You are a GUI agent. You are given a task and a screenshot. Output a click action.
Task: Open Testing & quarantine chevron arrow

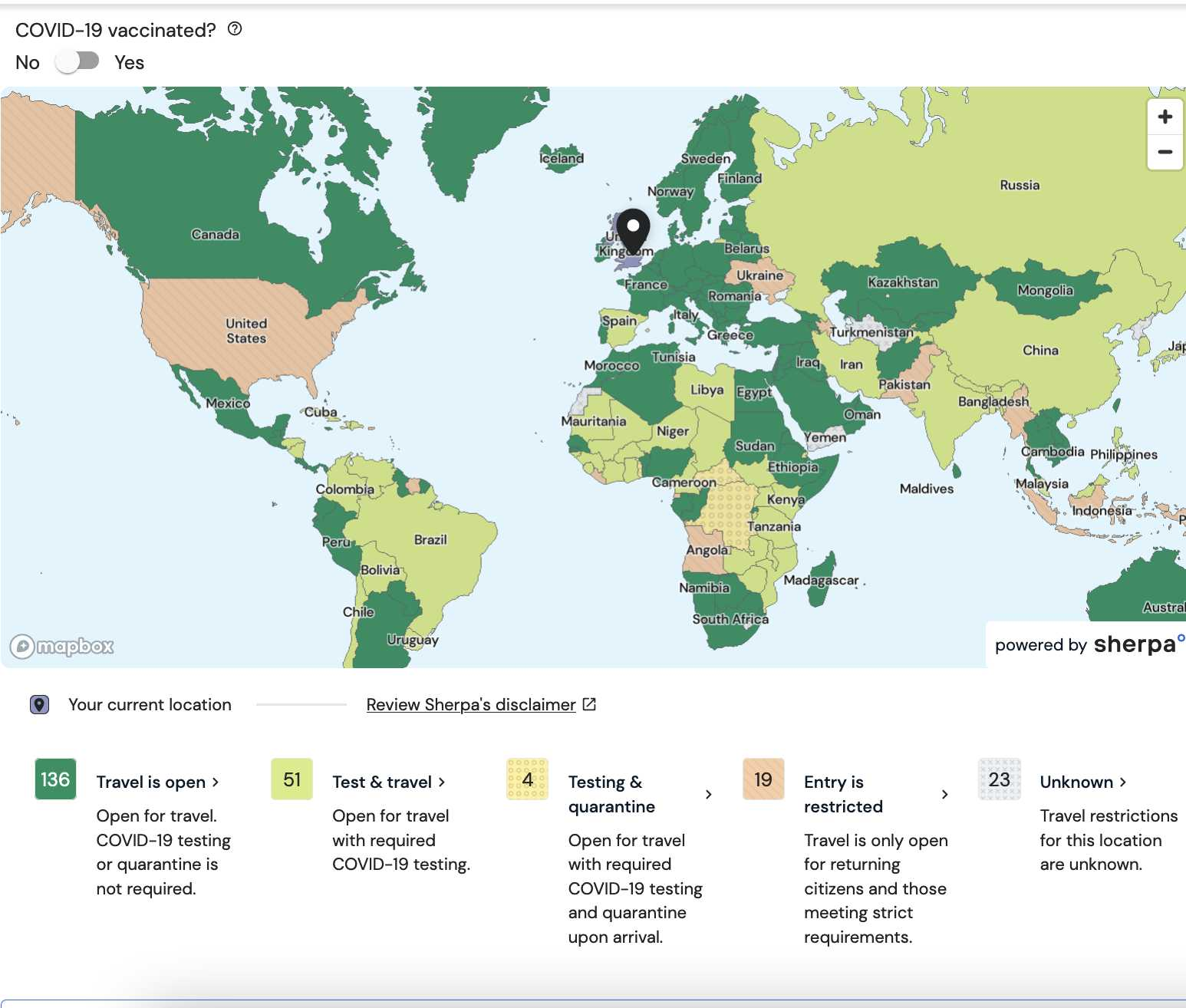coord(708,794)
